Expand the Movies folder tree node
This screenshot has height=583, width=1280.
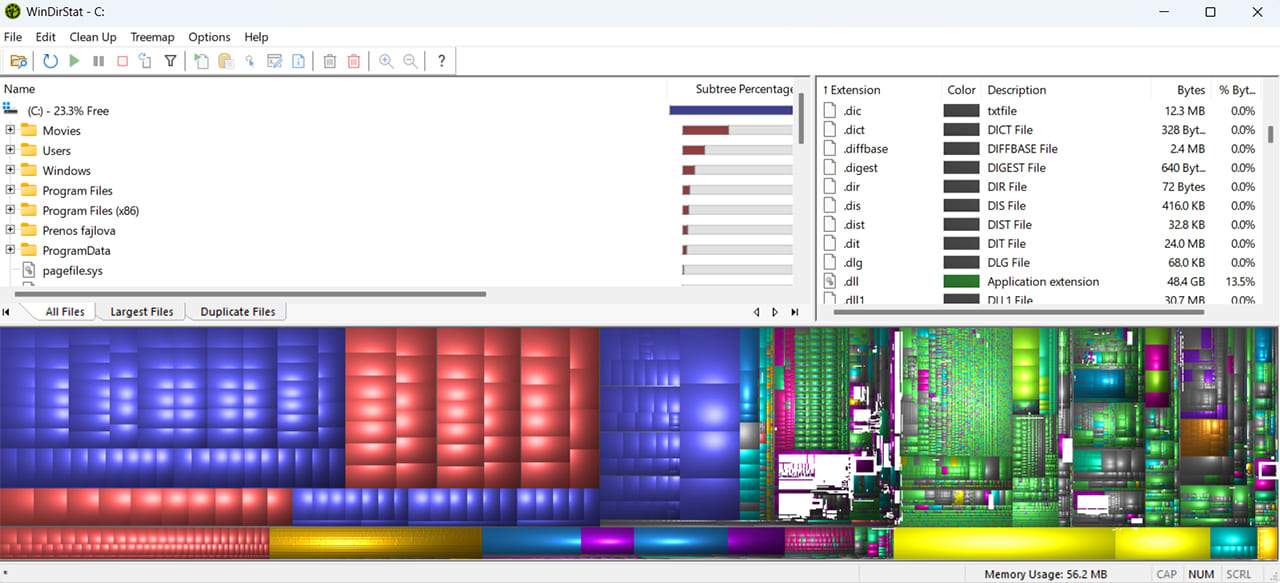(10, 130)
